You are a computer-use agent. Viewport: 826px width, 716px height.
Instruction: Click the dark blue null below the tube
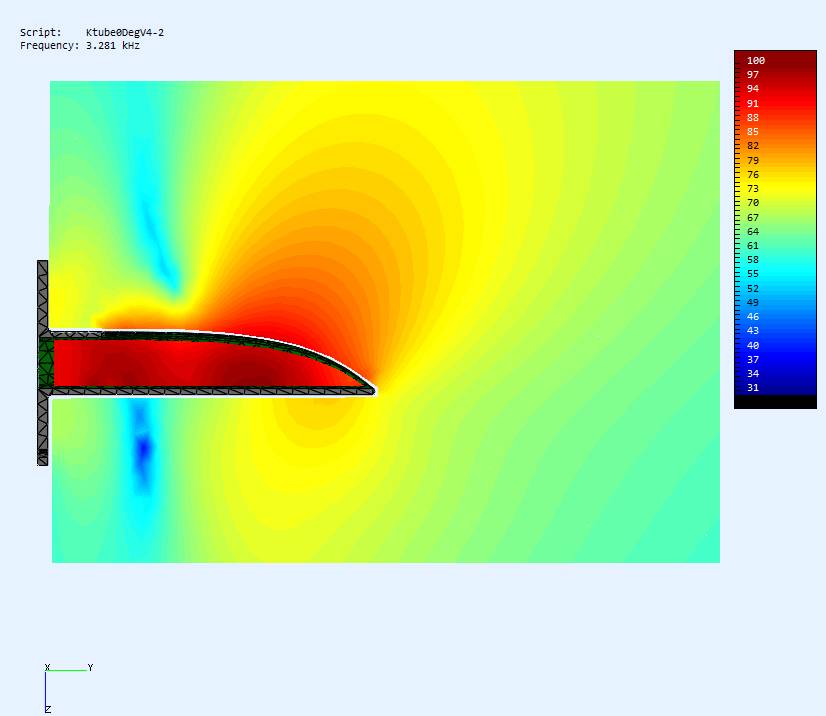pos(143,448)
